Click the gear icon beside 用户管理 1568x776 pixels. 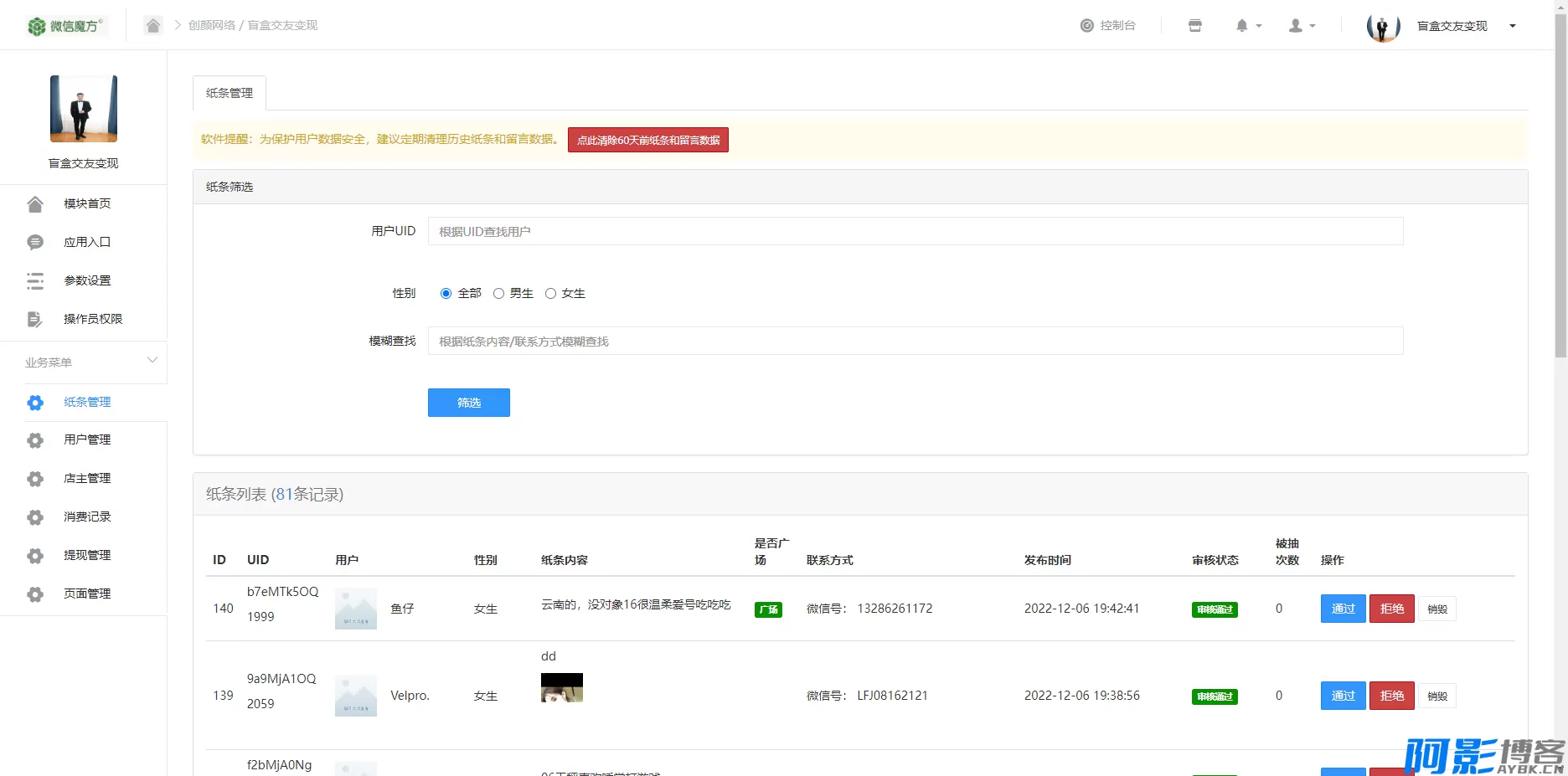(x=35, y=440)
